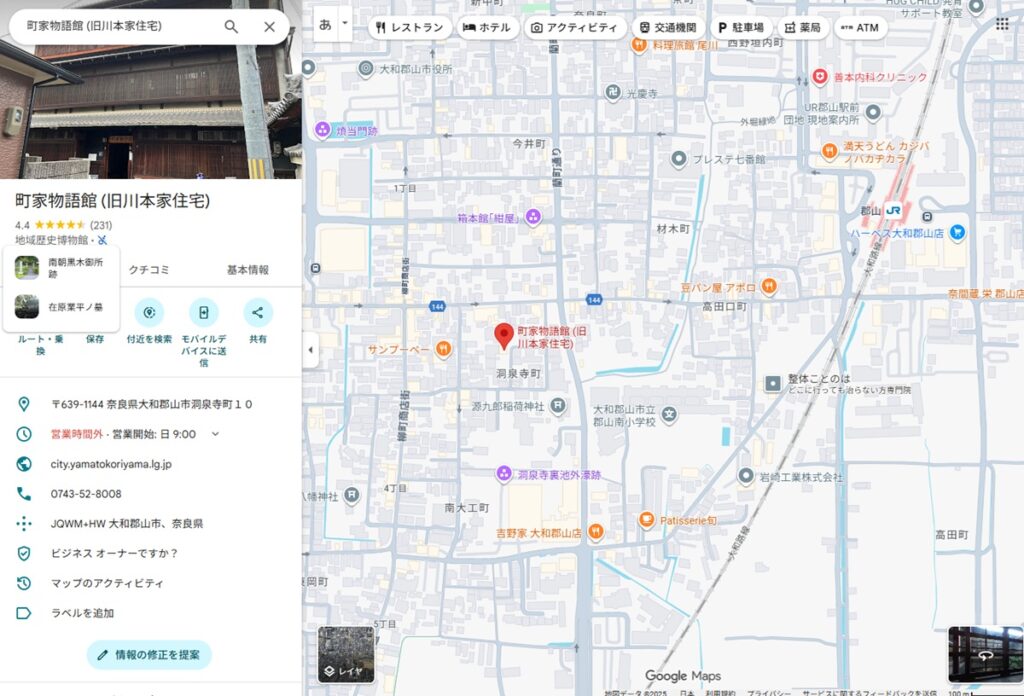Toggle the レストラン filter chip

click(409, 28)
